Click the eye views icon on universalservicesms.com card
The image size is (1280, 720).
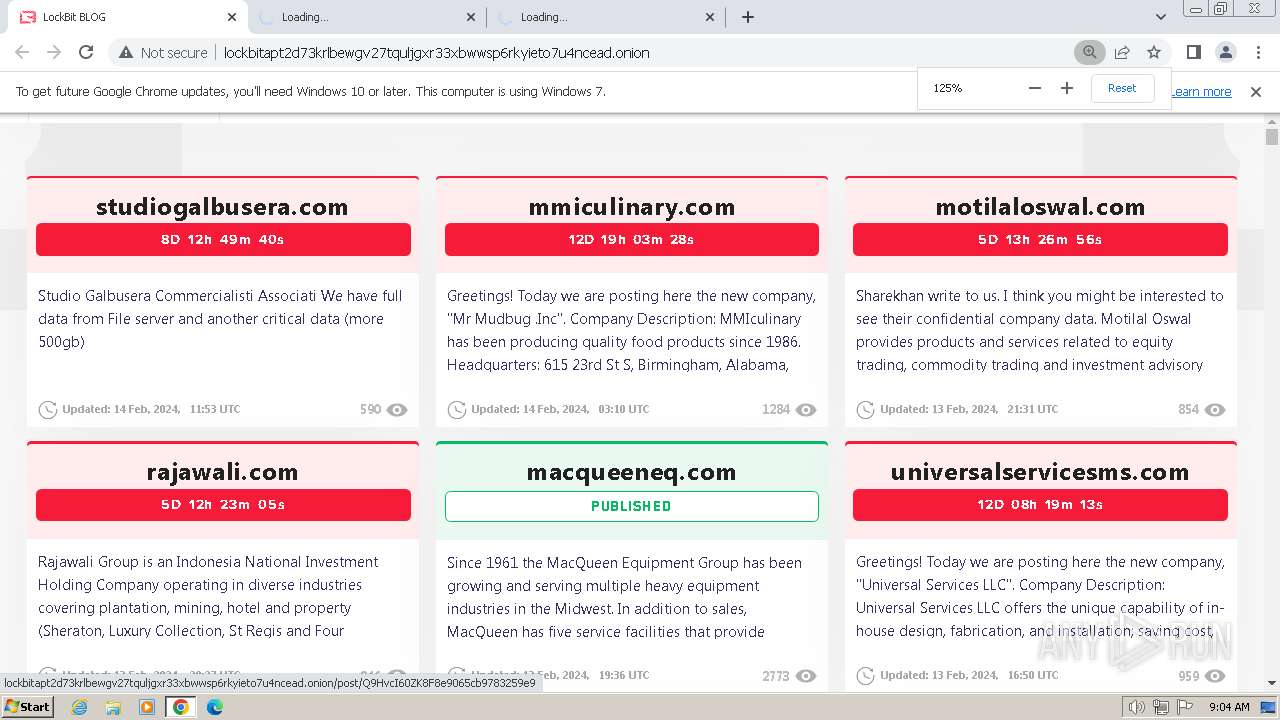1215,676
